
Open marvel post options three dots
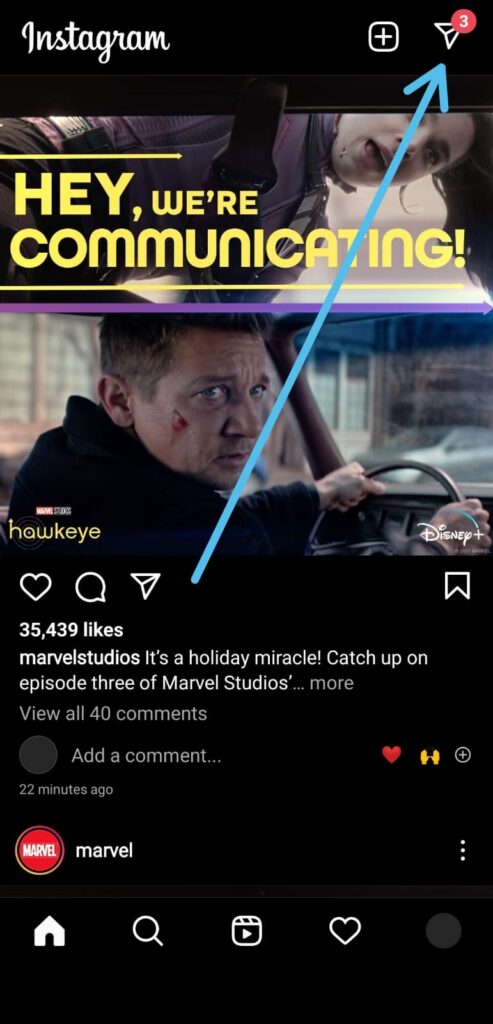[462, 850]
